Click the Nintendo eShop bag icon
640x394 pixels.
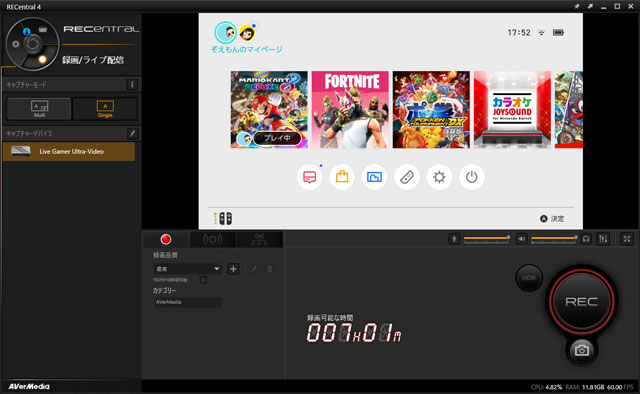coord(342,177)
